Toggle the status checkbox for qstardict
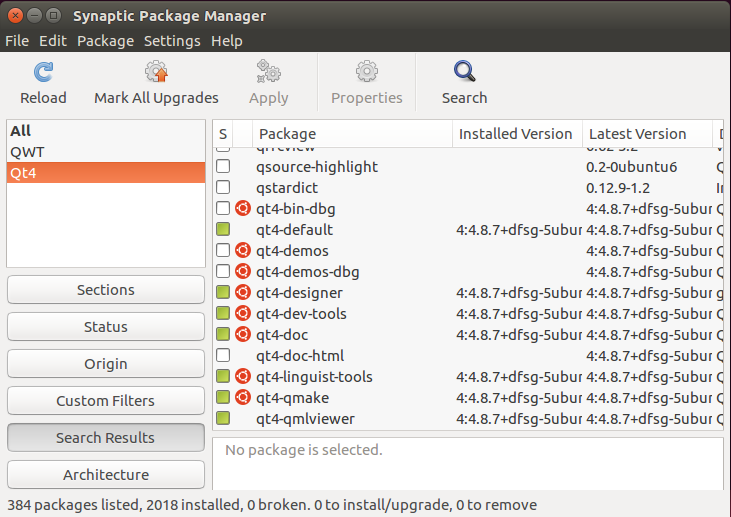This screenshot has width=731, height=517. (x=223, y=187)
